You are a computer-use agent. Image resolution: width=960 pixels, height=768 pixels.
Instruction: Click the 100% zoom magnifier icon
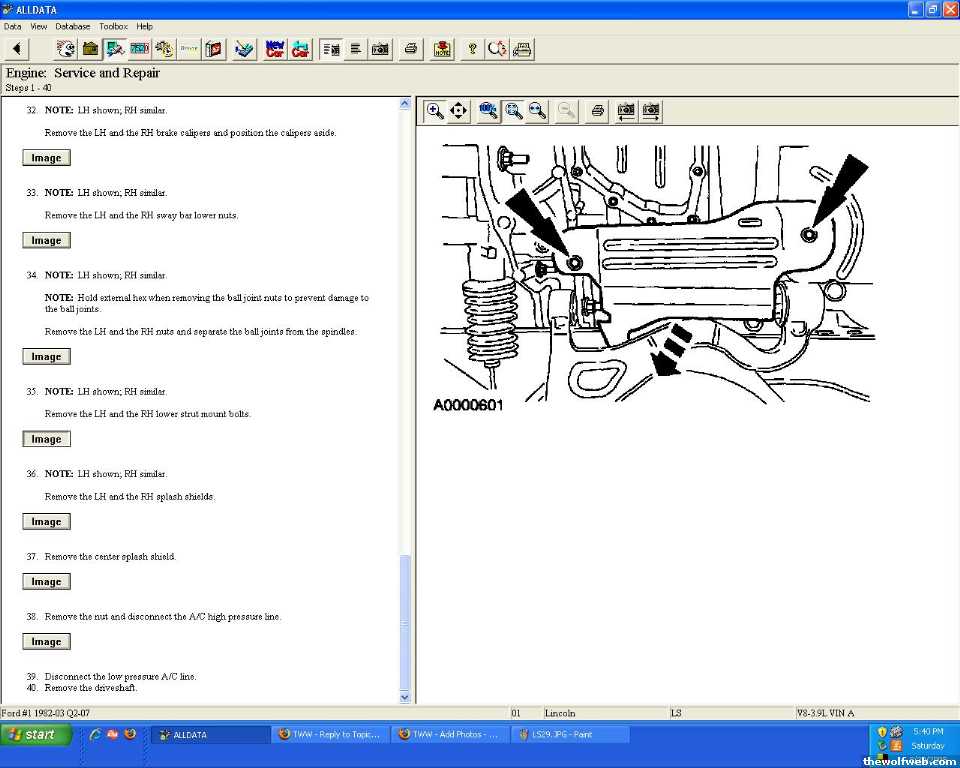pos(489,111)
